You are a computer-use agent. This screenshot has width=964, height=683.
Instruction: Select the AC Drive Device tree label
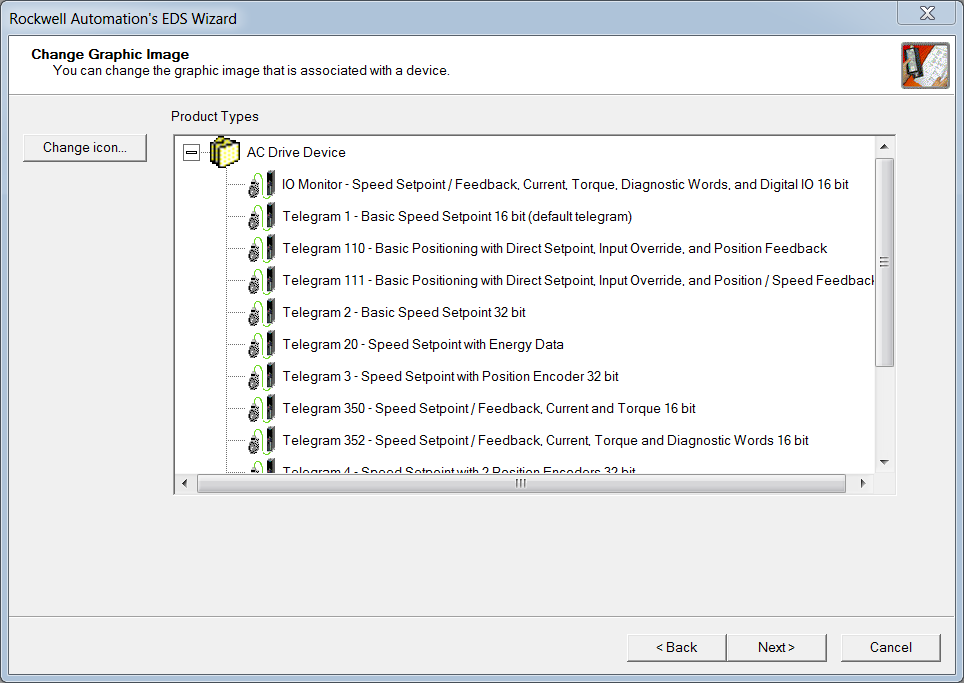click(296, 153)
